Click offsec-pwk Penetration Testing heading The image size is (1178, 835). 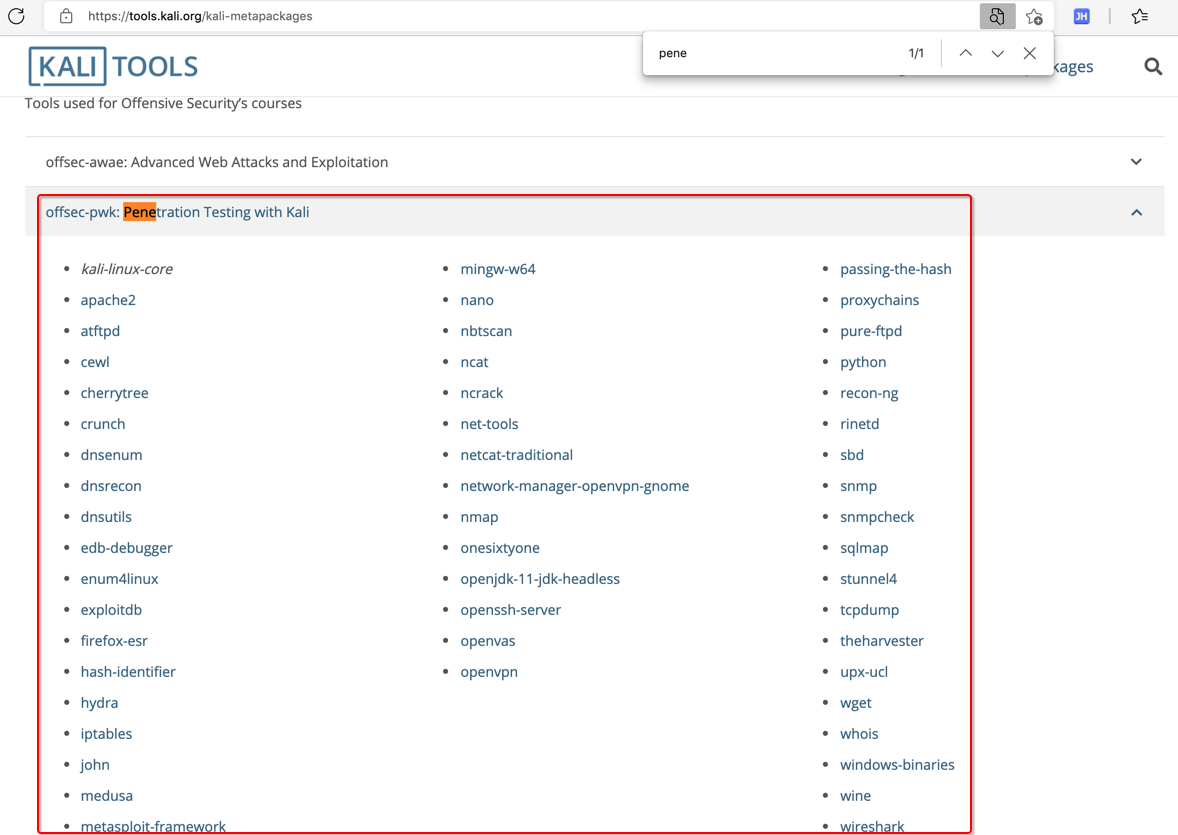[x=177, y=213]
